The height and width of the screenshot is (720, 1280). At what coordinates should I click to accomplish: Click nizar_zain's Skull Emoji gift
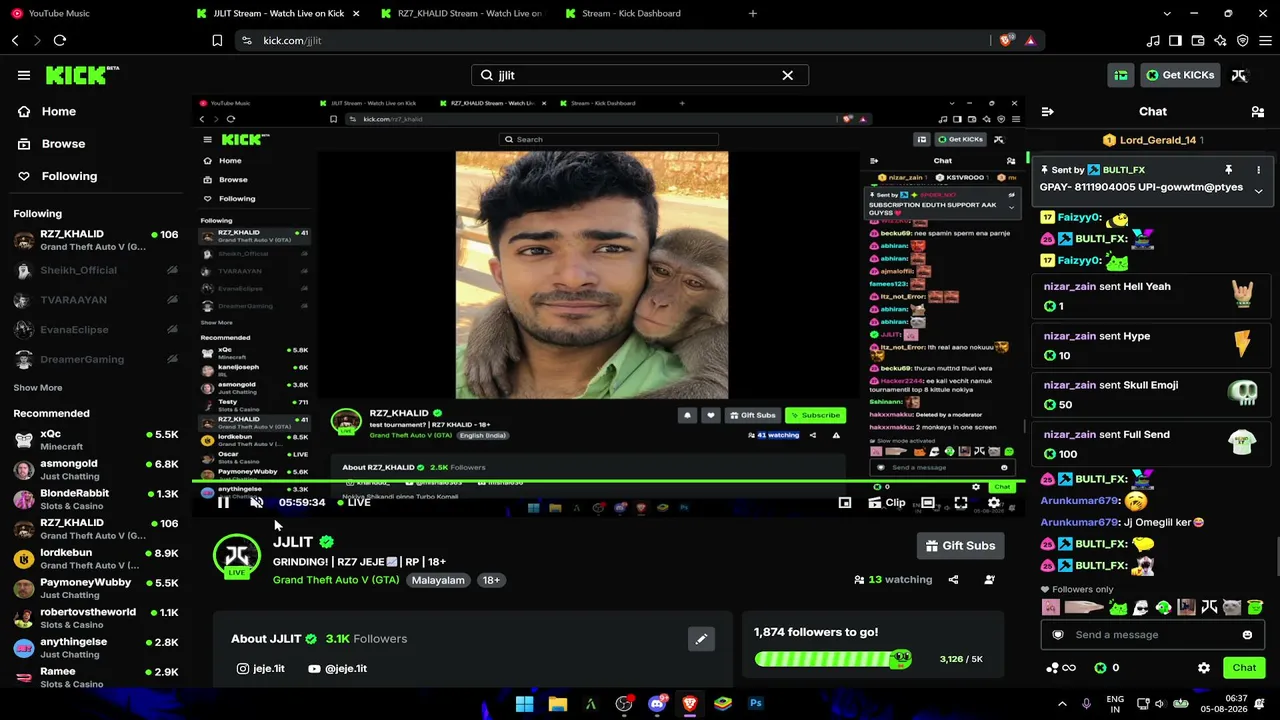(x=1152, y=395)
